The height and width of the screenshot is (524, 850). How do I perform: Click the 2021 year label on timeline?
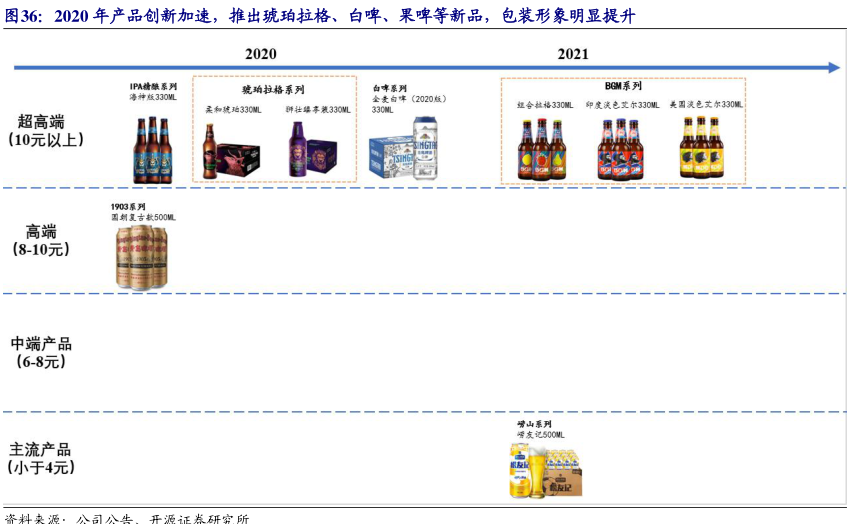[573, 53]
